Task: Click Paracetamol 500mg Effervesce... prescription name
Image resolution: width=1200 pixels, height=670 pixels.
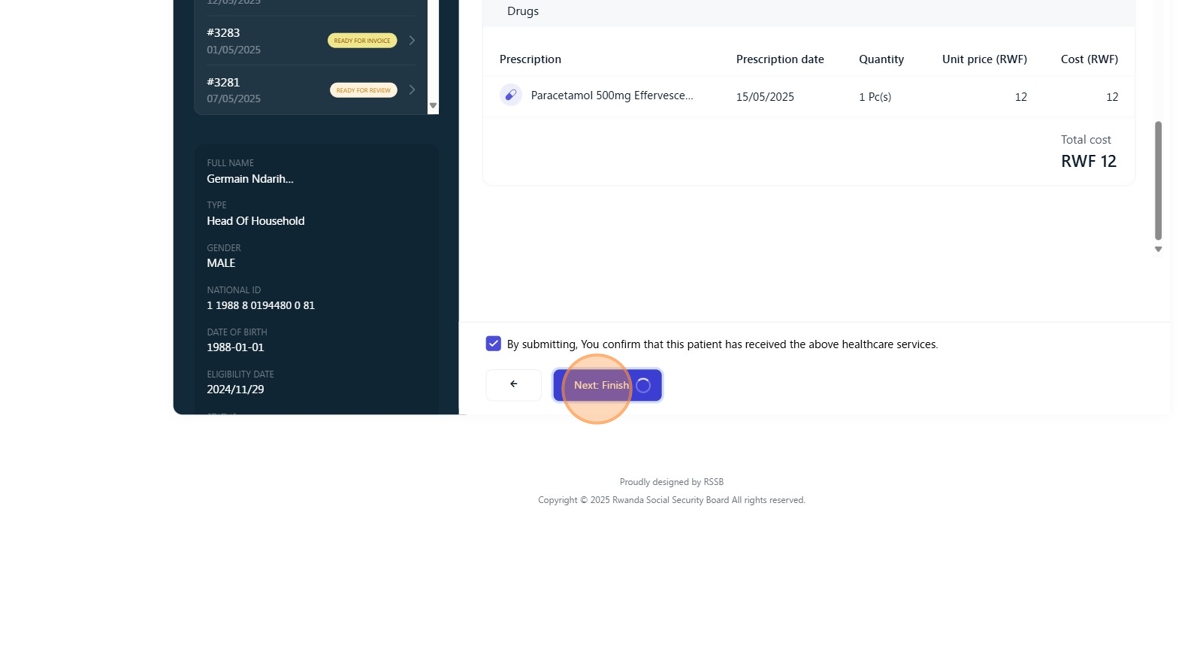Action: [612, 95]
